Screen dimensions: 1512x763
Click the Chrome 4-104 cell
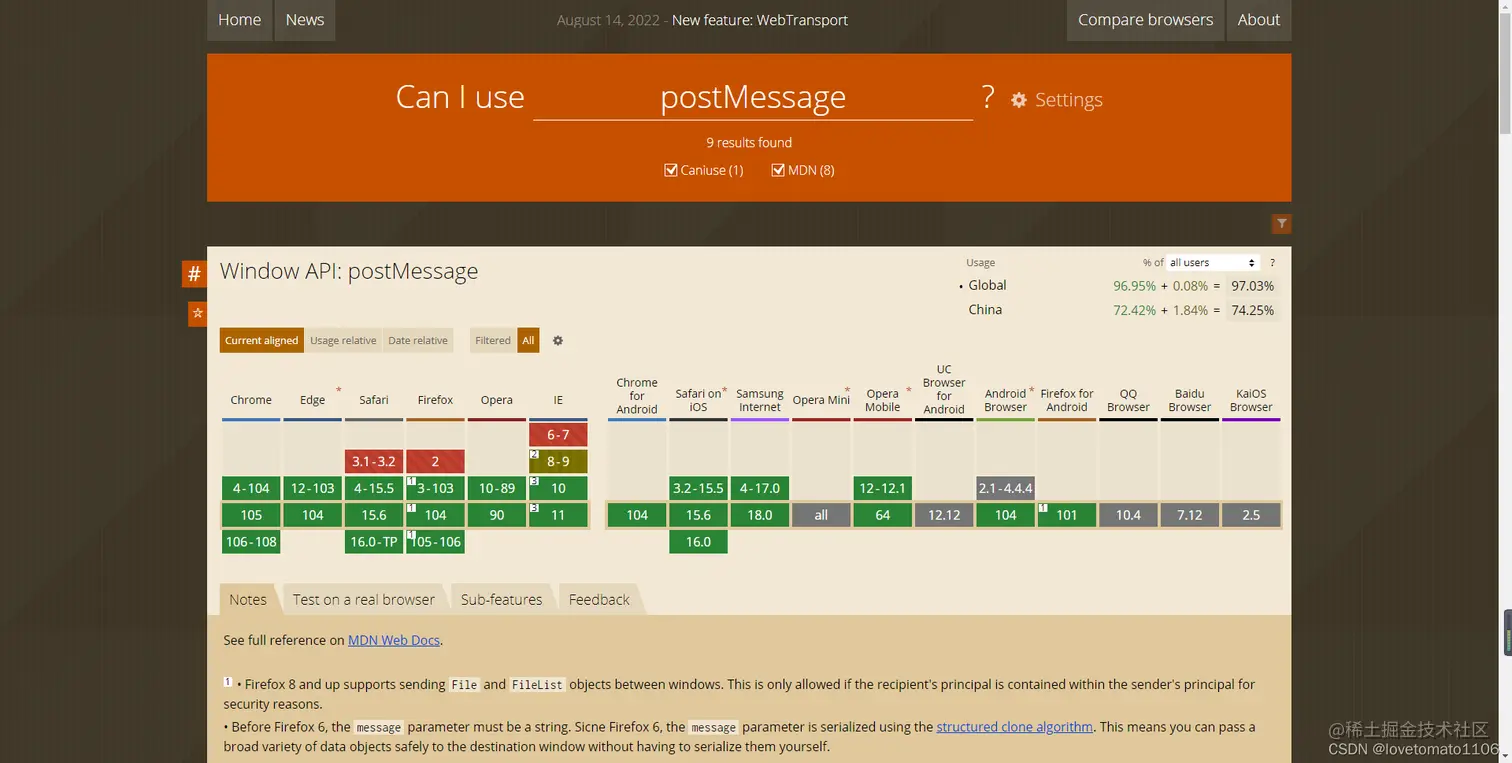click(251, 488)
